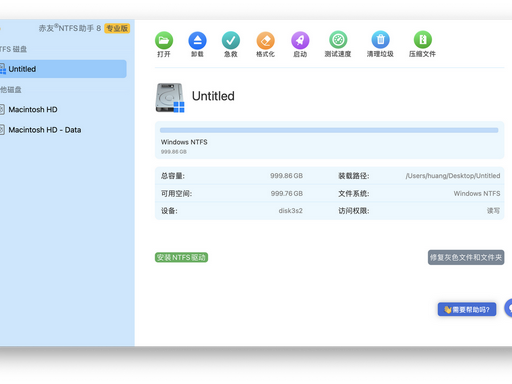Open the 清理垃圾 trash cleanup icon
This screenshot has width=512, height=384.
tap(380, 40)
